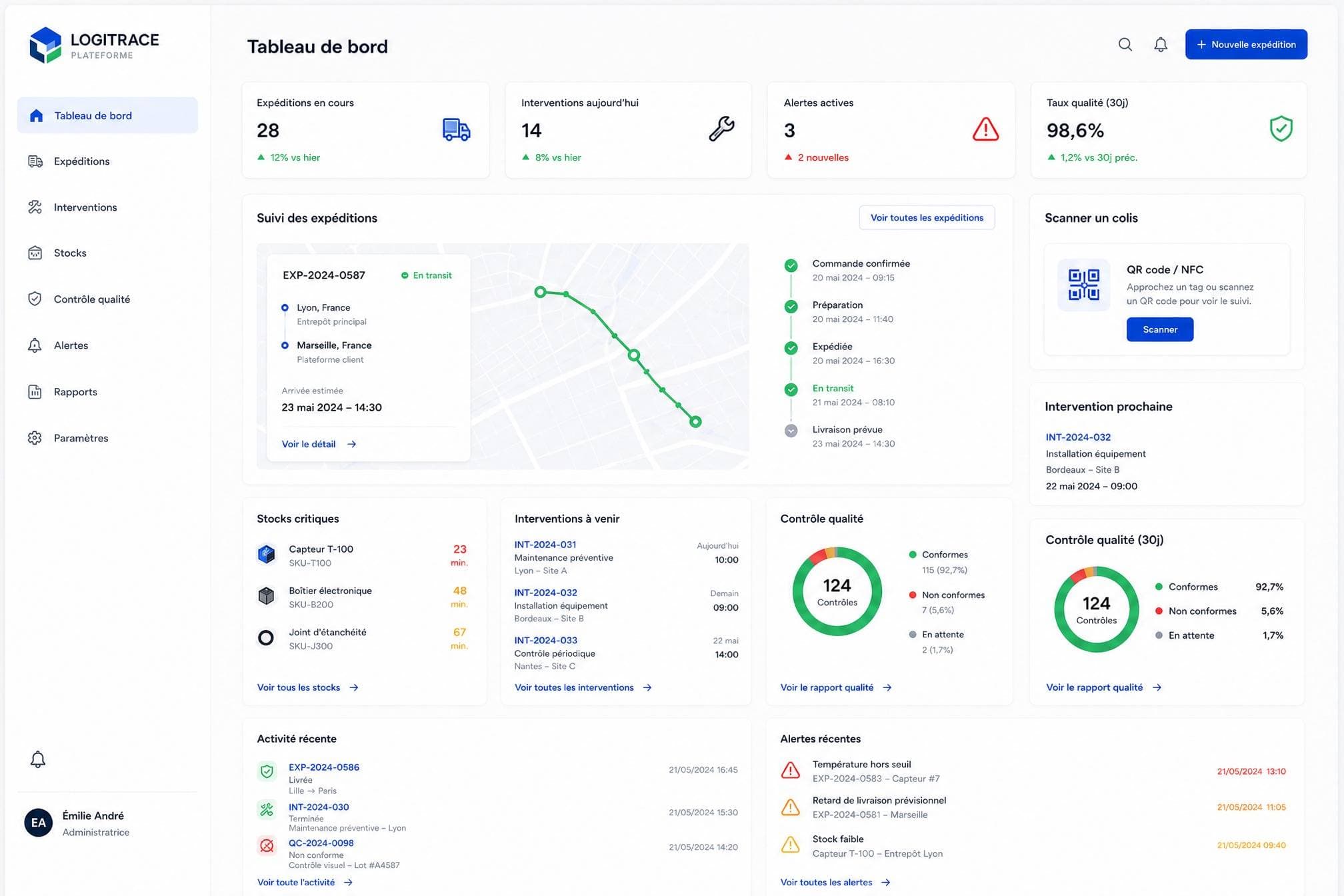Screen dimensions: 1344x896
Task: Click warning icon for Retard de livraison prévisionnel
Action: tap(790, 807)
